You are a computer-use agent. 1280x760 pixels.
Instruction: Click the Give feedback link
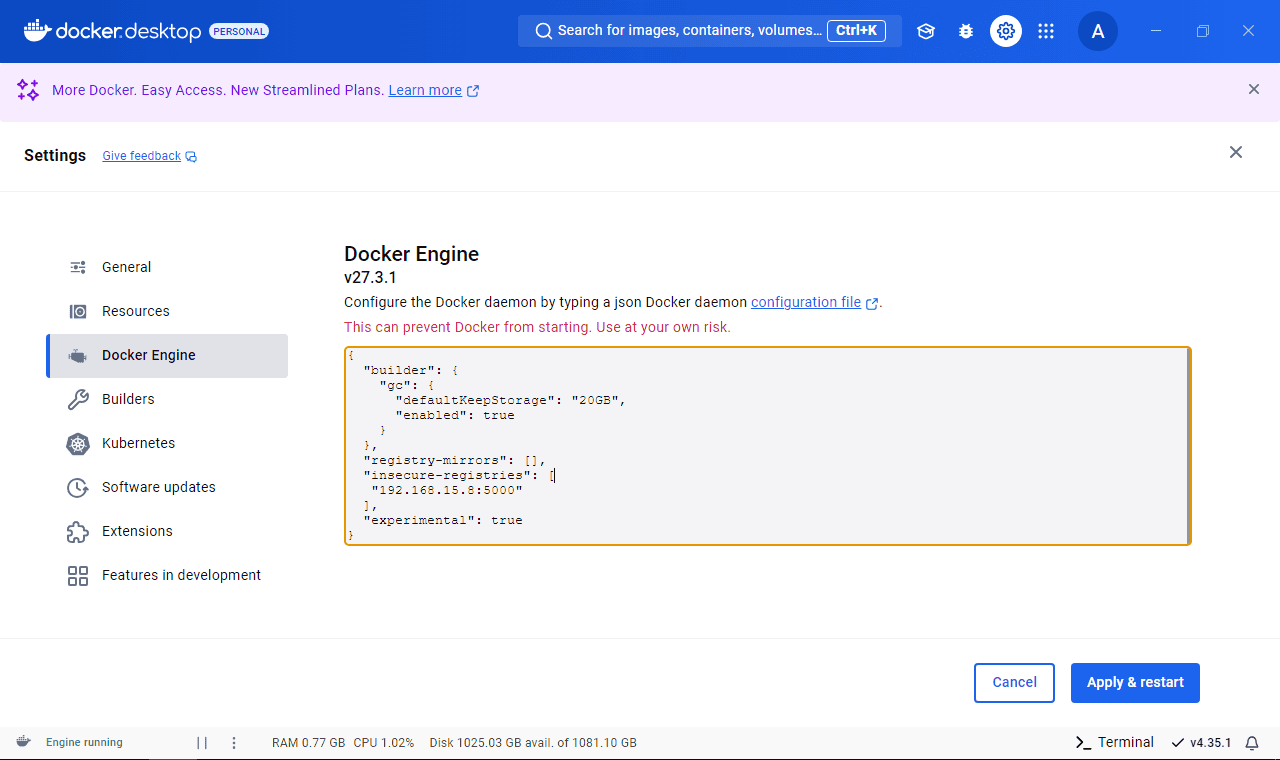141,156
